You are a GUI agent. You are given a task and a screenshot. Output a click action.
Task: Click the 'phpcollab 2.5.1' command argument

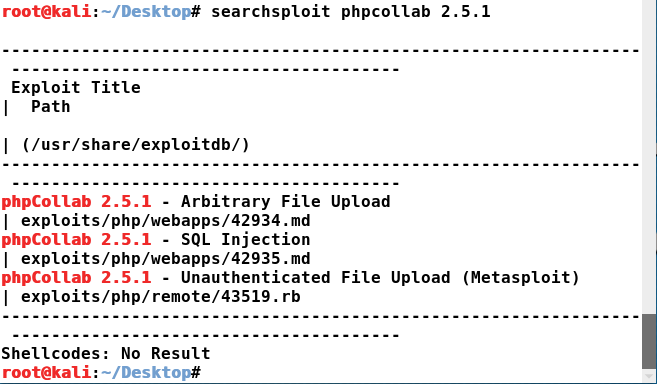[x=416, y=11]
